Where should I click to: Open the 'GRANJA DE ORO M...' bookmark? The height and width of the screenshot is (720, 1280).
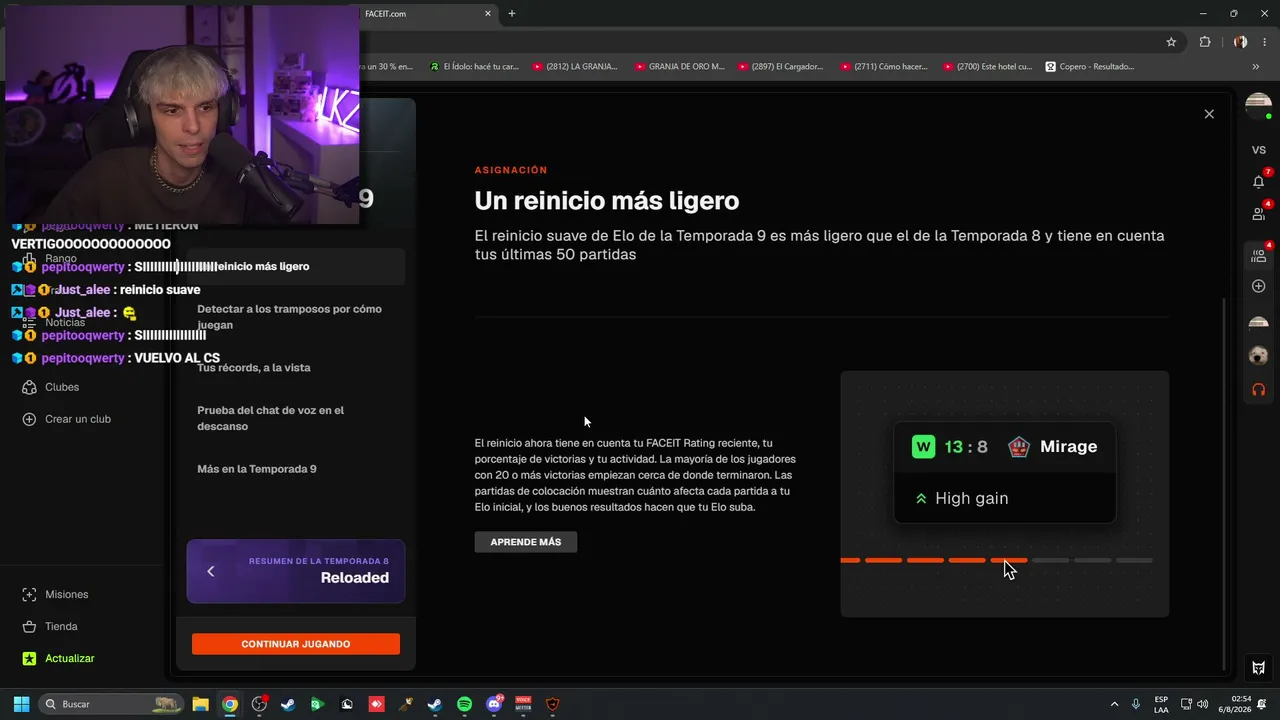point(679,67)
